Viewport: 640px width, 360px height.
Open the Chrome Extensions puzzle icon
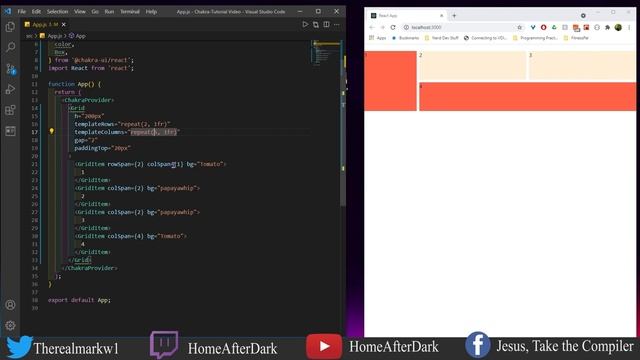pyautogui.click(x=607, y=27)
